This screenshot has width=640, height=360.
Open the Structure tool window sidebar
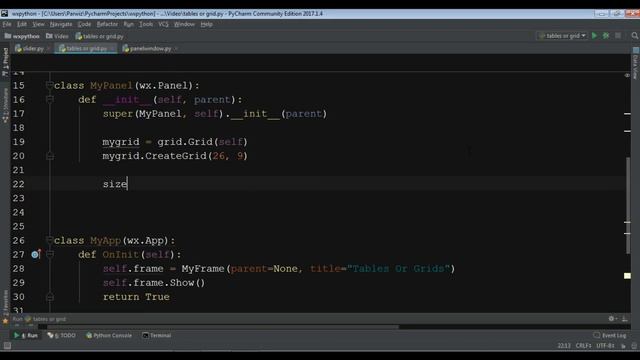5,105
